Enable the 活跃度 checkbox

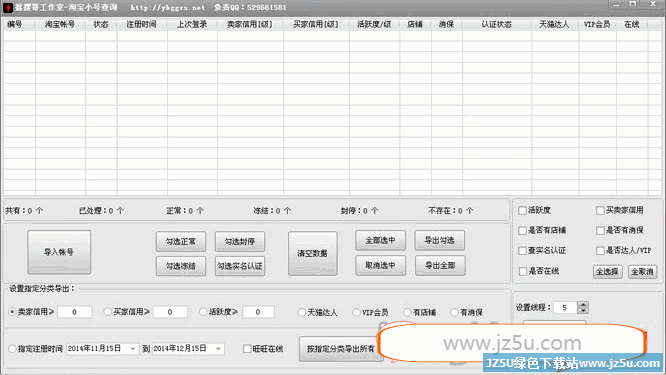click(x=522, y=210)
